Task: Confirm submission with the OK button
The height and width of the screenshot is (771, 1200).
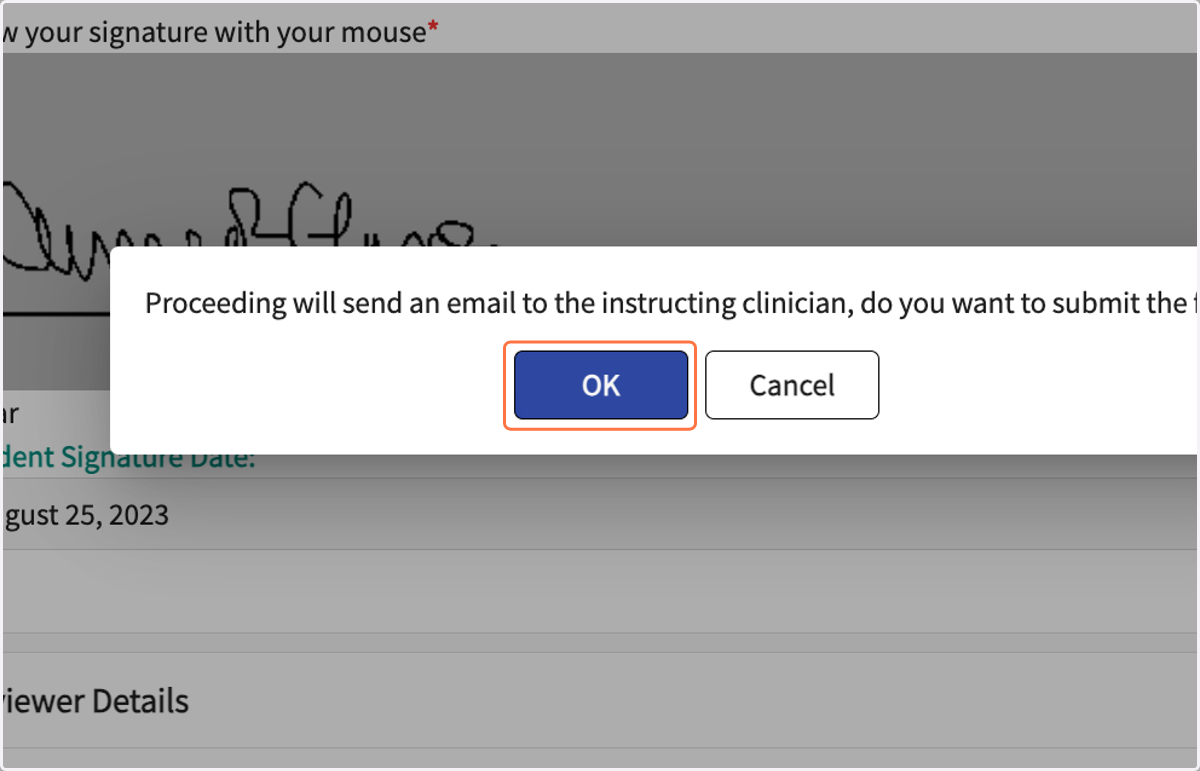Action: [600, 385]
